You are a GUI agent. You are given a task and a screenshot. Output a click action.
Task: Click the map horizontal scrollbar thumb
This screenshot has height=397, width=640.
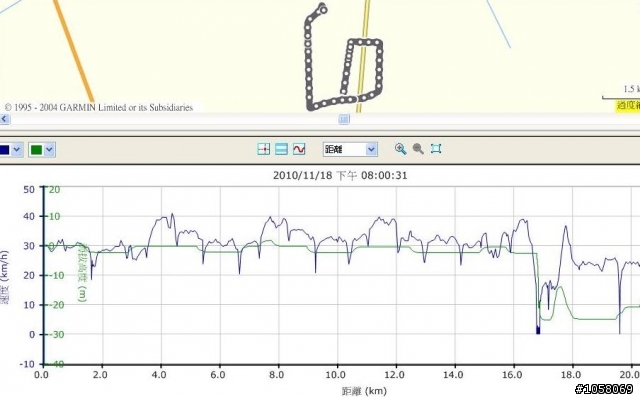point(344,119)
